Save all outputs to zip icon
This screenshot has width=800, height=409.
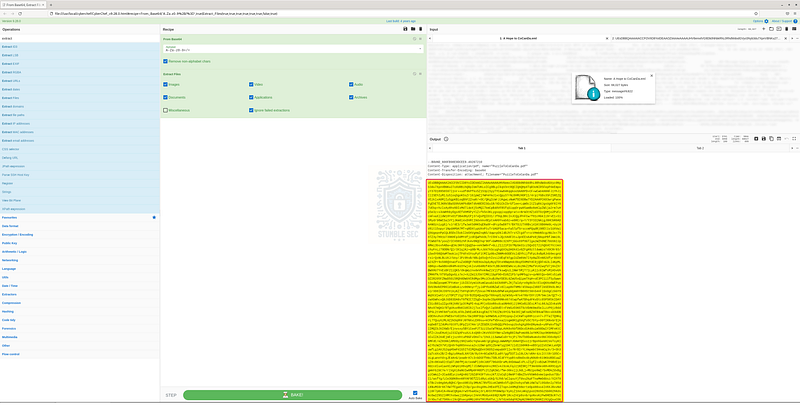(x=756, y=139)
